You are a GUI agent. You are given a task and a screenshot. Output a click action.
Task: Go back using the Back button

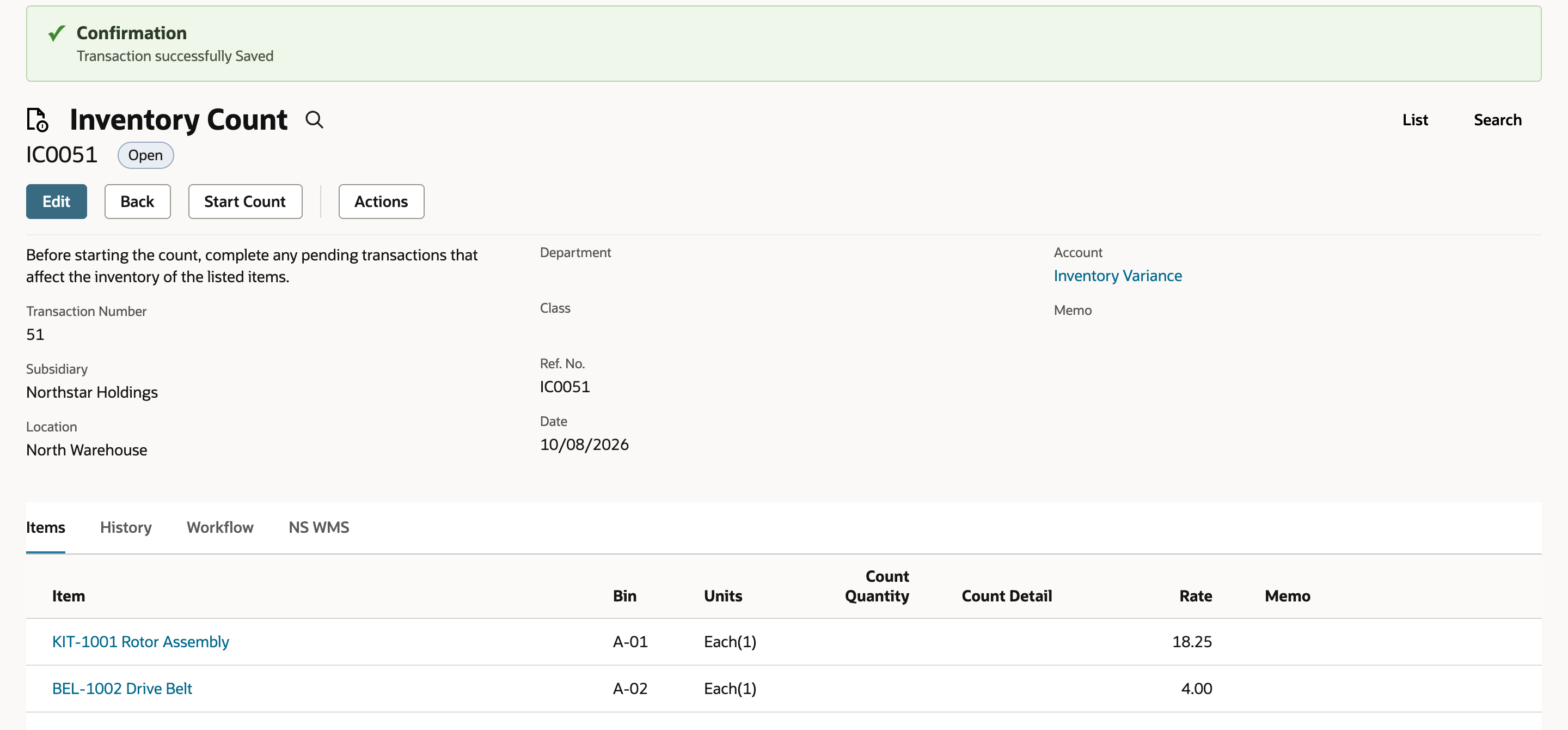pyautogui.click(x=138, y=202)
